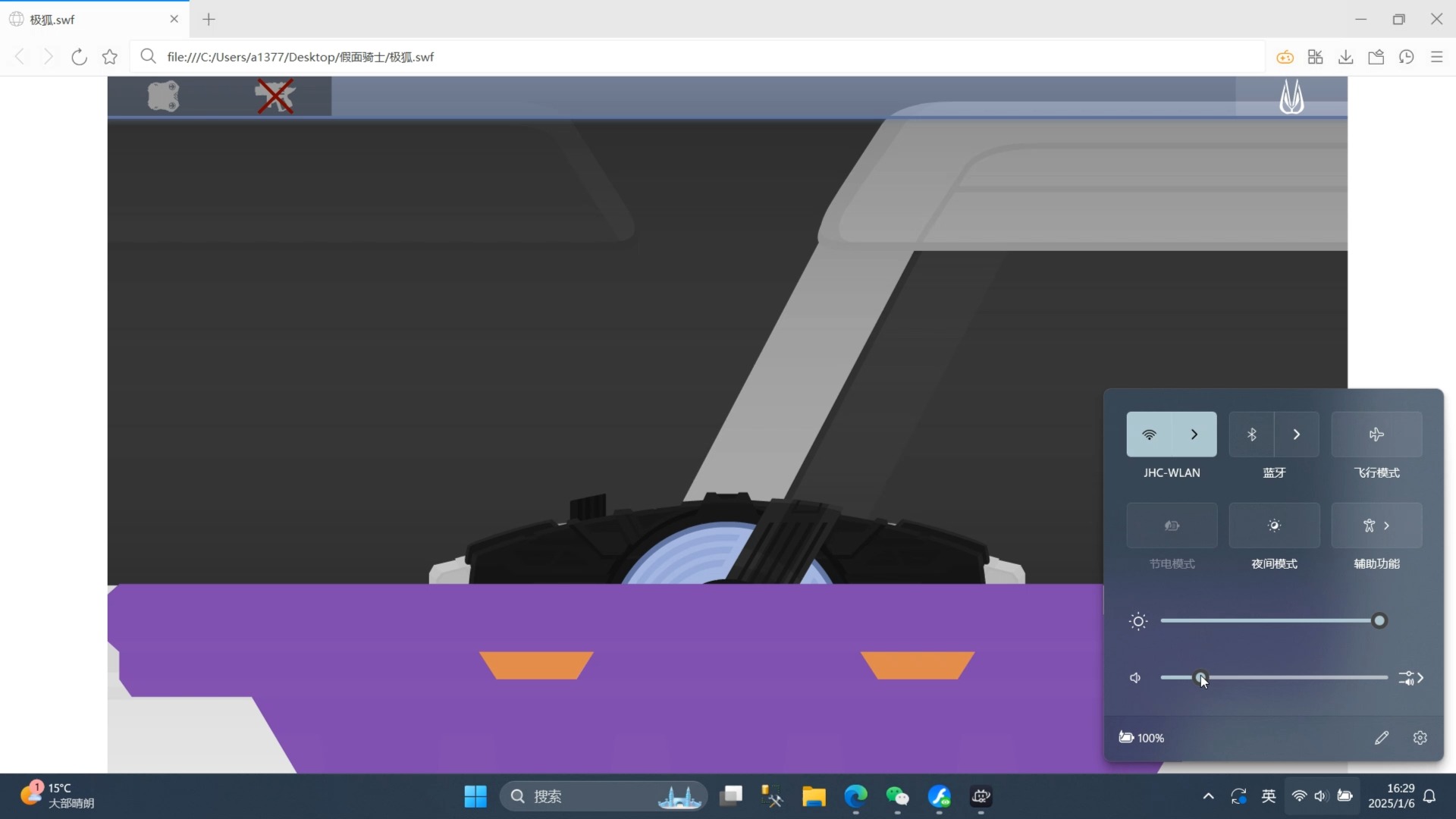Open Microsoft Edge from taskbar

[x=856, y=796]
